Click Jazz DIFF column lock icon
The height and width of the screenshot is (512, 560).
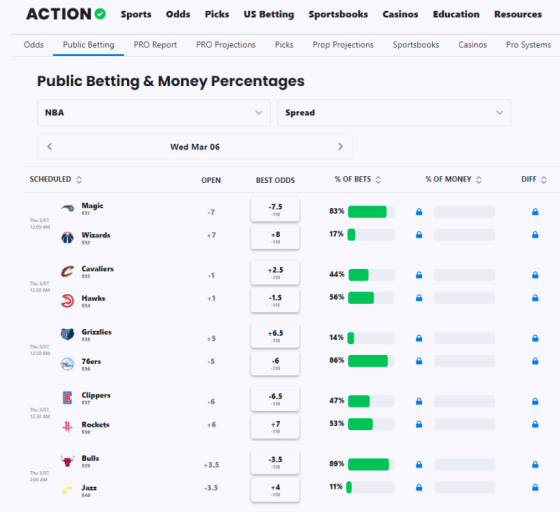click(x=535, y=487)
